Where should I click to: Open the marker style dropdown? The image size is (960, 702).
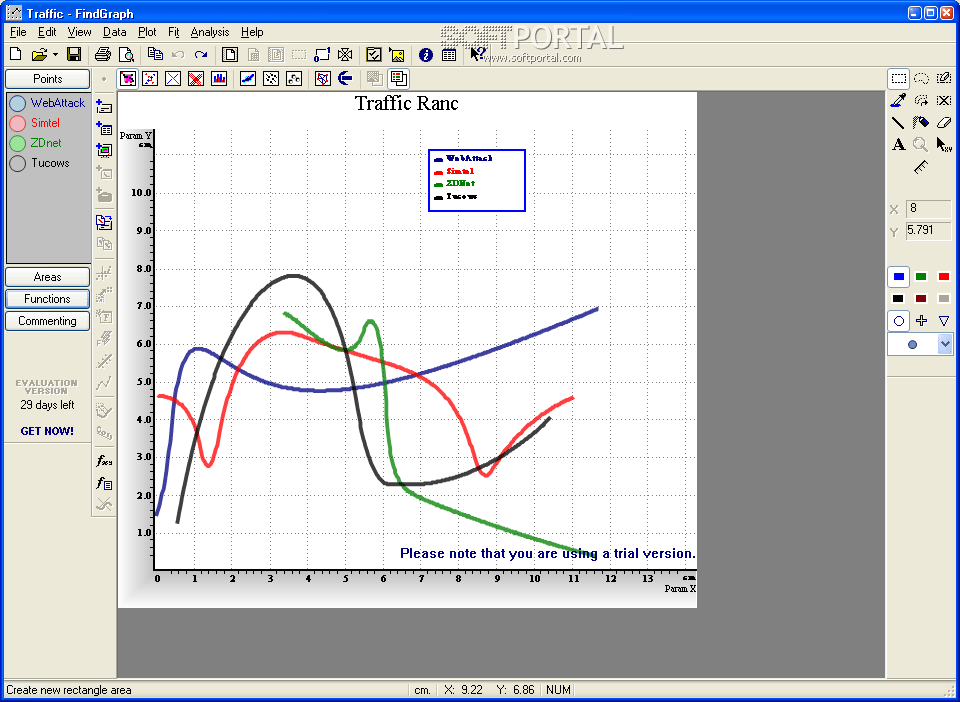pyautogui.click(x=945, y=344)
